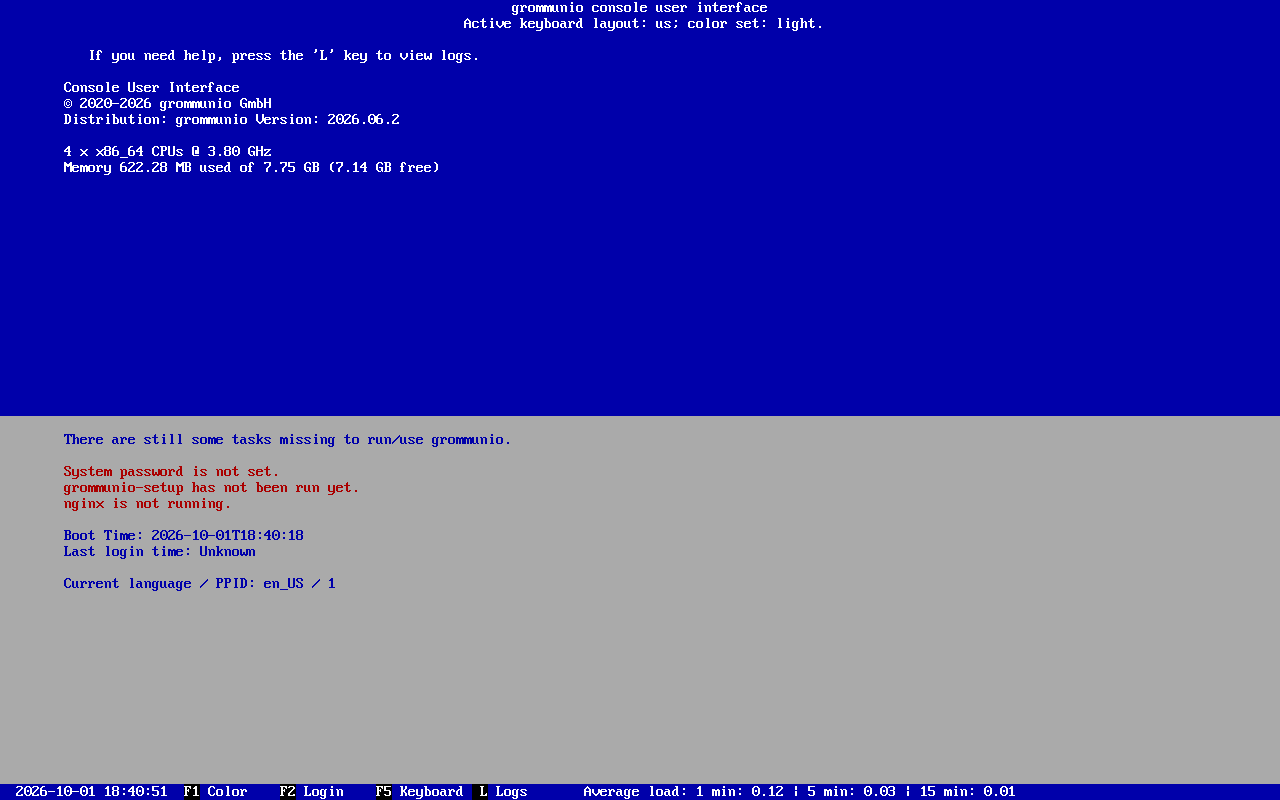The width and height of the screenshot is (1280, 800).
Task: Click the 15 min average load value
Action: pyautogui.click(x=1000, y=792)
